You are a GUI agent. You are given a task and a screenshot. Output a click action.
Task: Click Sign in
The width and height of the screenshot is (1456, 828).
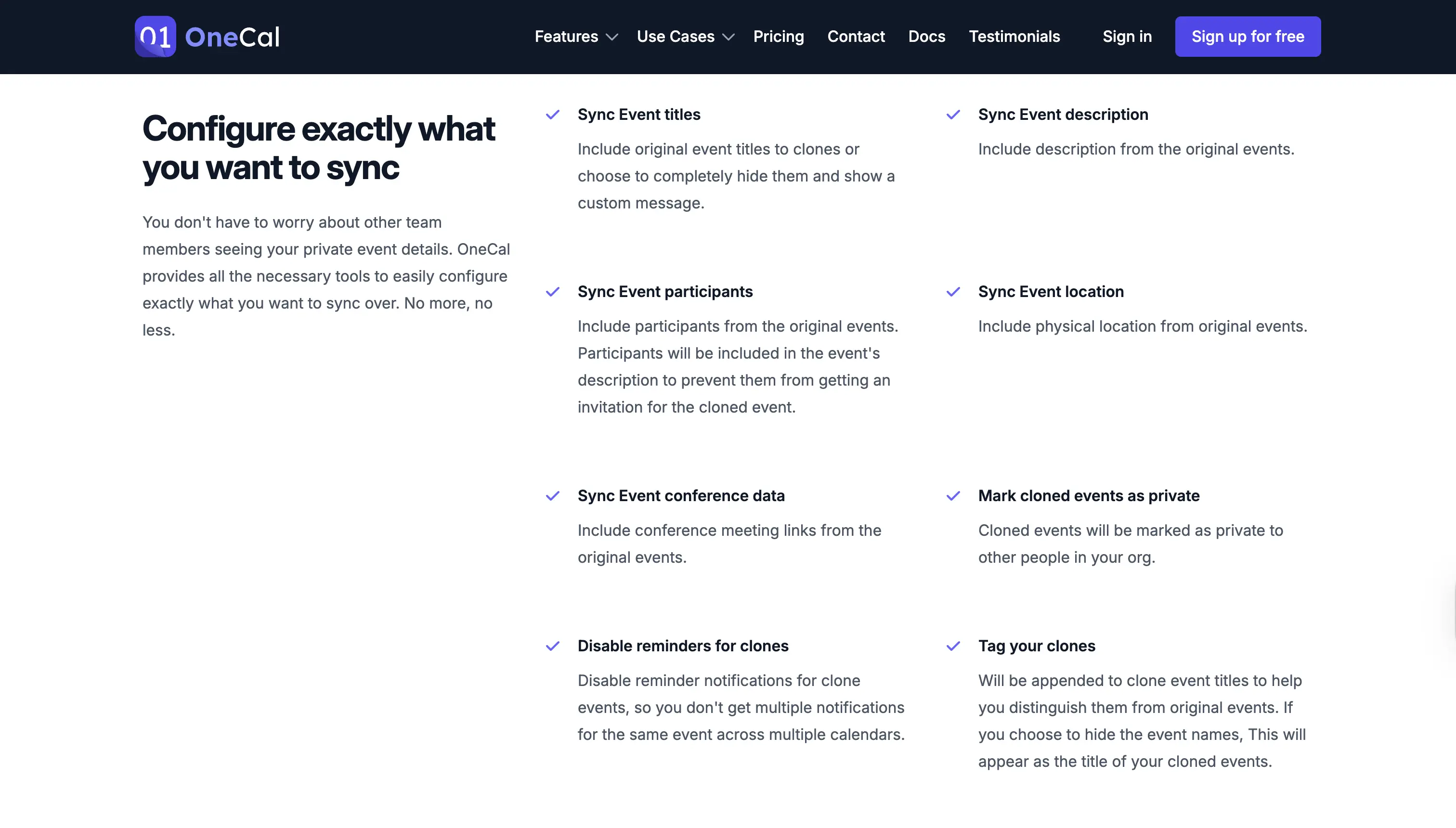pos(1127,37)
